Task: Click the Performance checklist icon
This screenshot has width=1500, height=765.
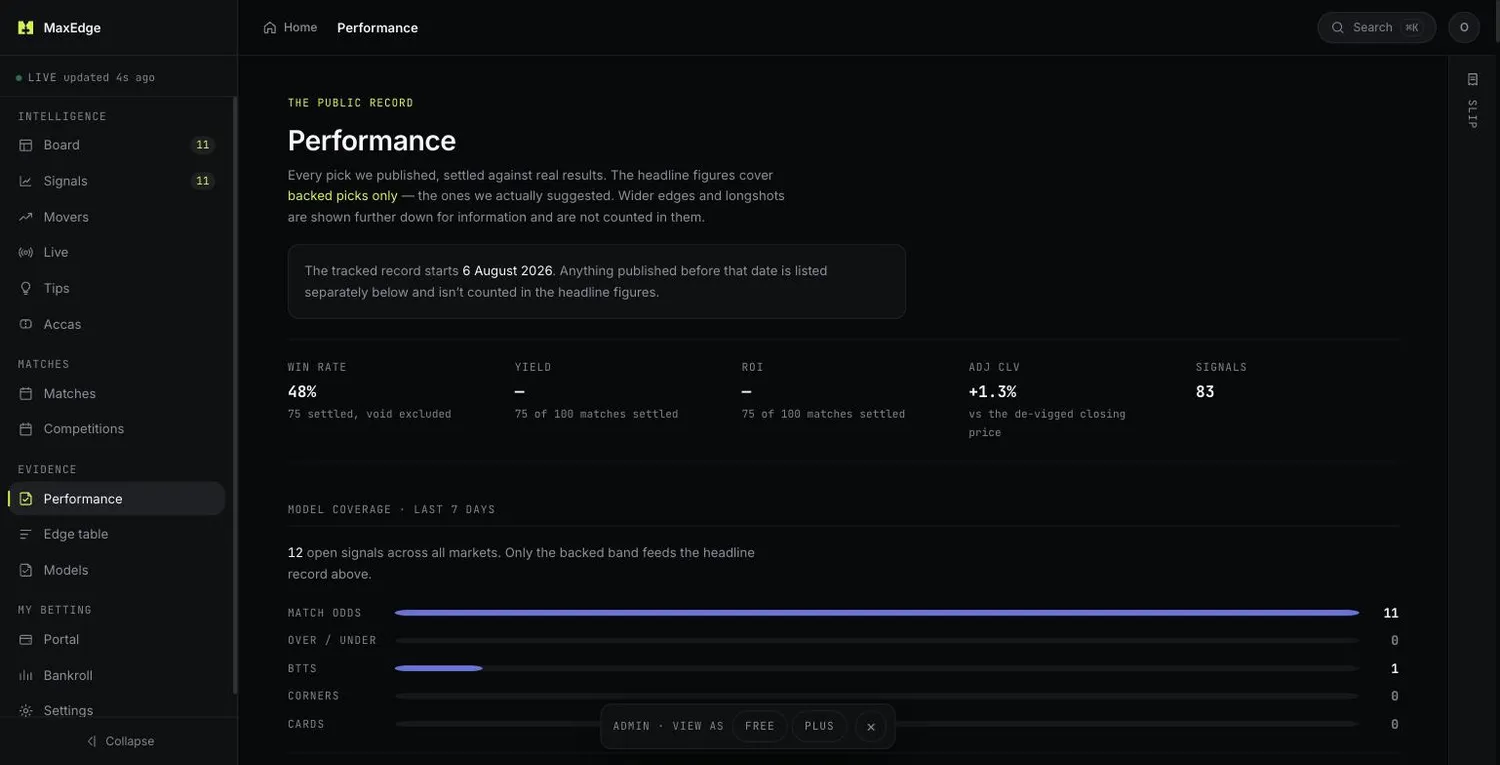Action: (x=26, y=499)
